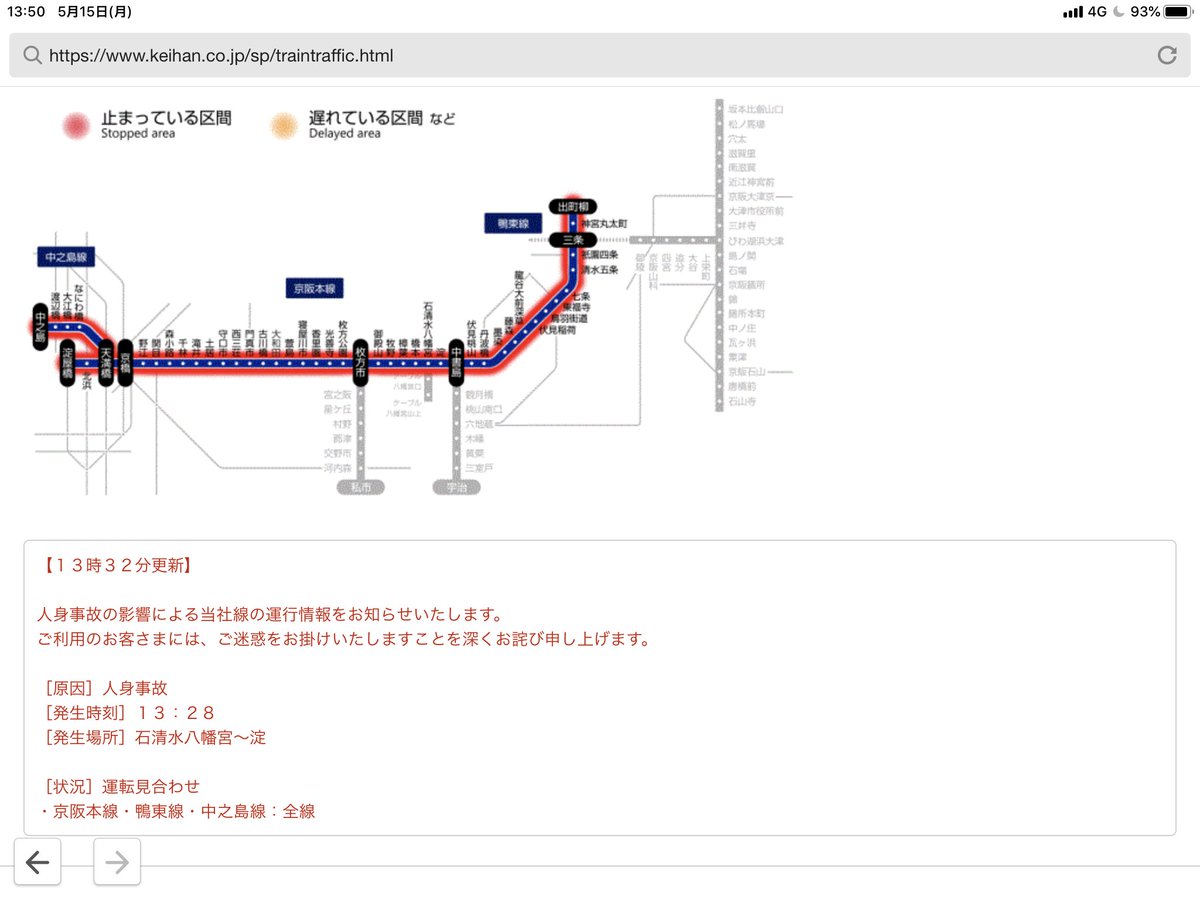Tap the 清水五条 station label
This screenshot has height=900, width=1200.
(x=600, y=270)
